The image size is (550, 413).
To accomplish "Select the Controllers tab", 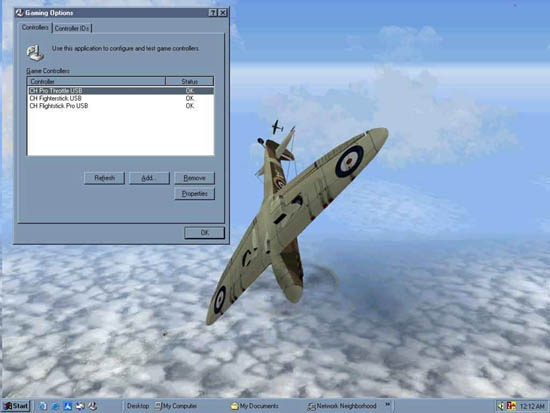I will point(35,27).
